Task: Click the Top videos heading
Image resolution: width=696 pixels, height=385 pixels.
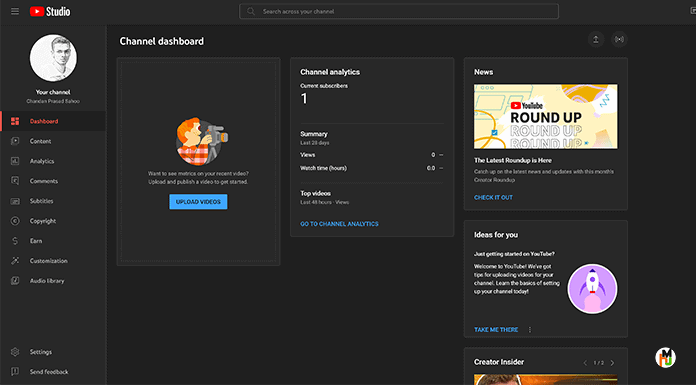Action: click(316, 193)
